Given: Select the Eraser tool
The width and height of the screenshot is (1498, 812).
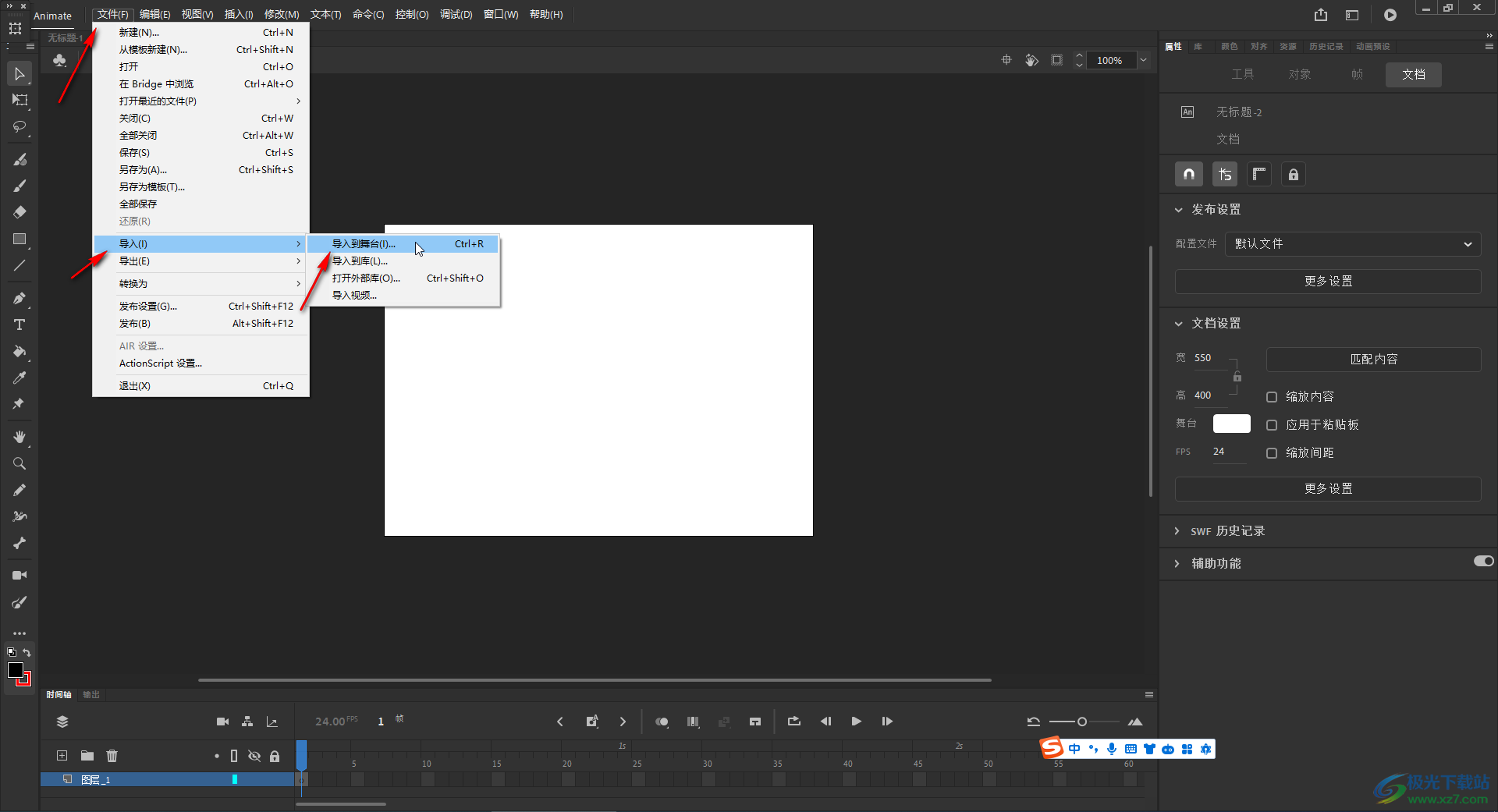Looking at the screenshot, I should click(20, 212).
